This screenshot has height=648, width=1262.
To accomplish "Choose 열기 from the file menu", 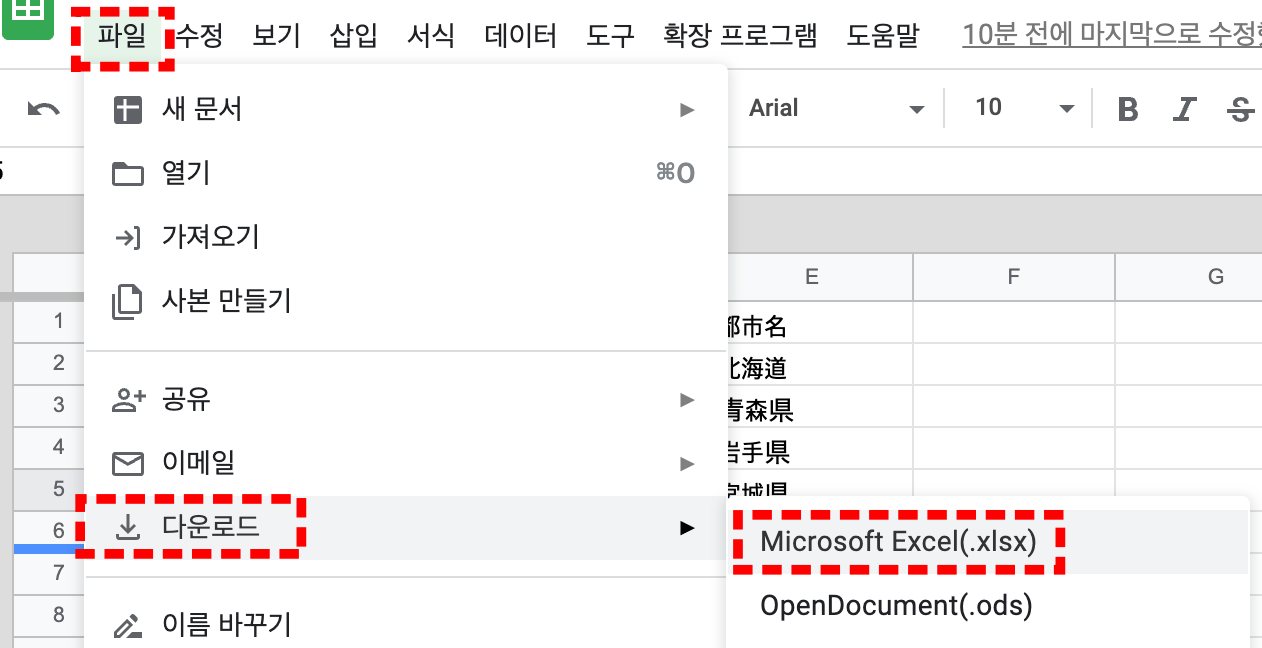I will point(406,173).
